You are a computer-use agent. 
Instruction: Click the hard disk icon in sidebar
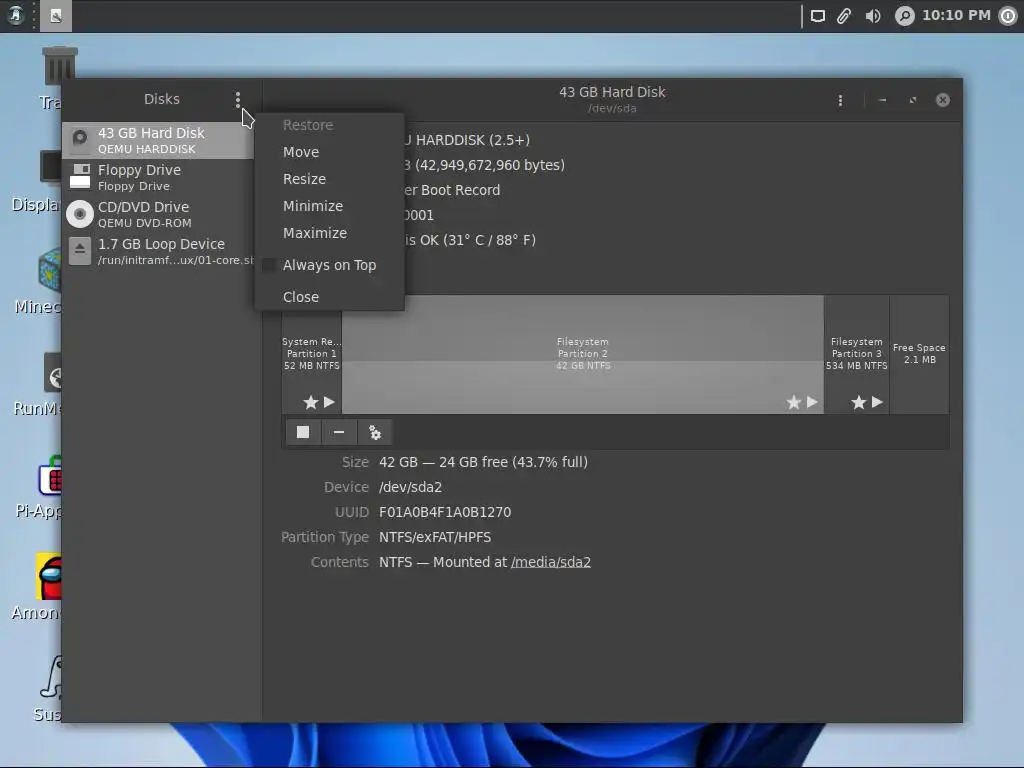click(80, 138)
